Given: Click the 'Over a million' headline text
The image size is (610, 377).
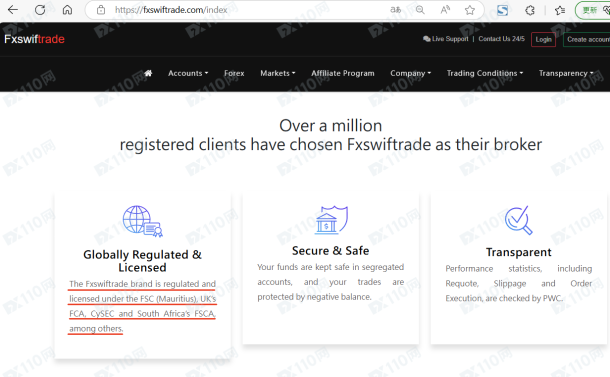Looking at the screenshot, I should (331, 126).
